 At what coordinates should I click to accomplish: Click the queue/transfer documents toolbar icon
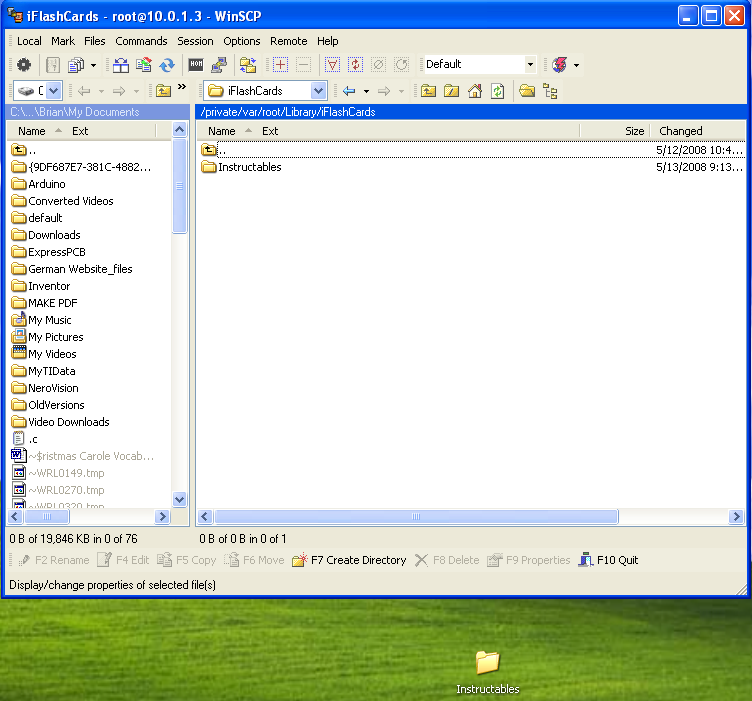tap(76, 64)
